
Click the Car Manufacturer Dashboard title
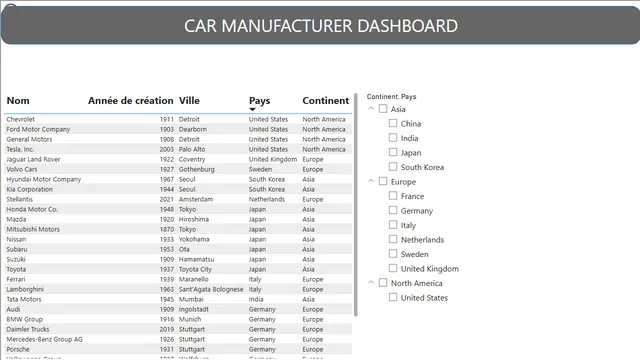[321, 26]
